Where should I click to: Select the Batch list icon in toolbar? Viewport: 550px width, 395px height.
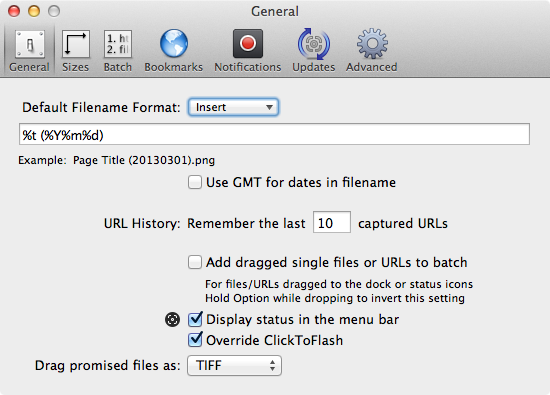118,44
